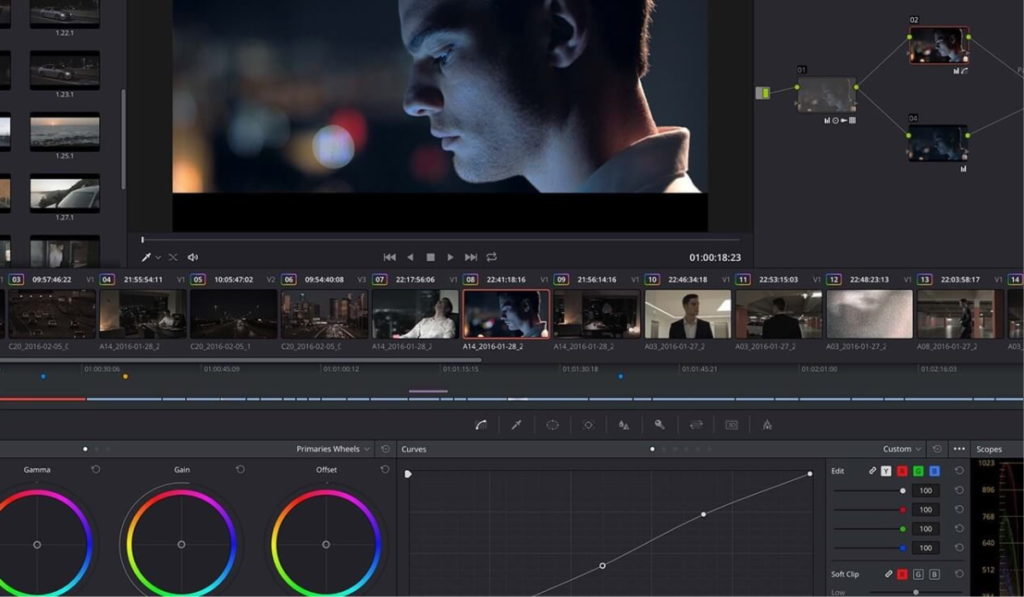Reset all Primaries Wheels adjustments
Image resolution: width=1024 pixels, height=597 pixels.
pyautogui.click(x=385, y=449)
